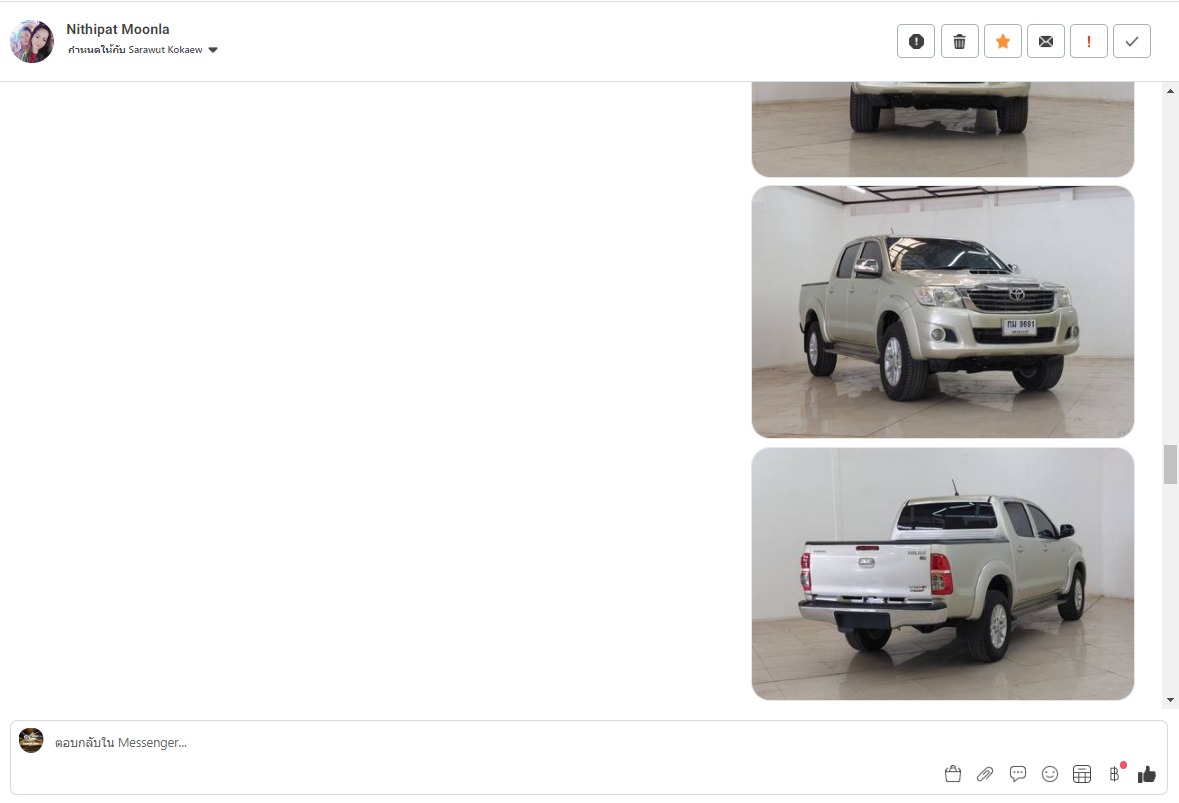Delete conversation using trash icon

click(959, 41)
